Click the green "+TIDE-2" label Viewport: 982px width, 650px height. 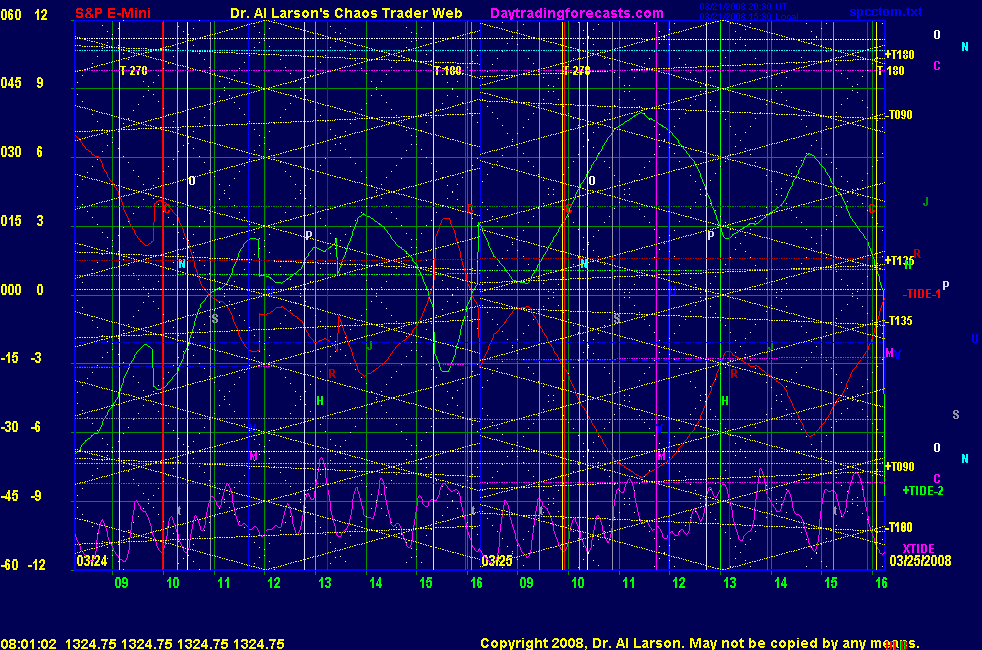point(923,490)
